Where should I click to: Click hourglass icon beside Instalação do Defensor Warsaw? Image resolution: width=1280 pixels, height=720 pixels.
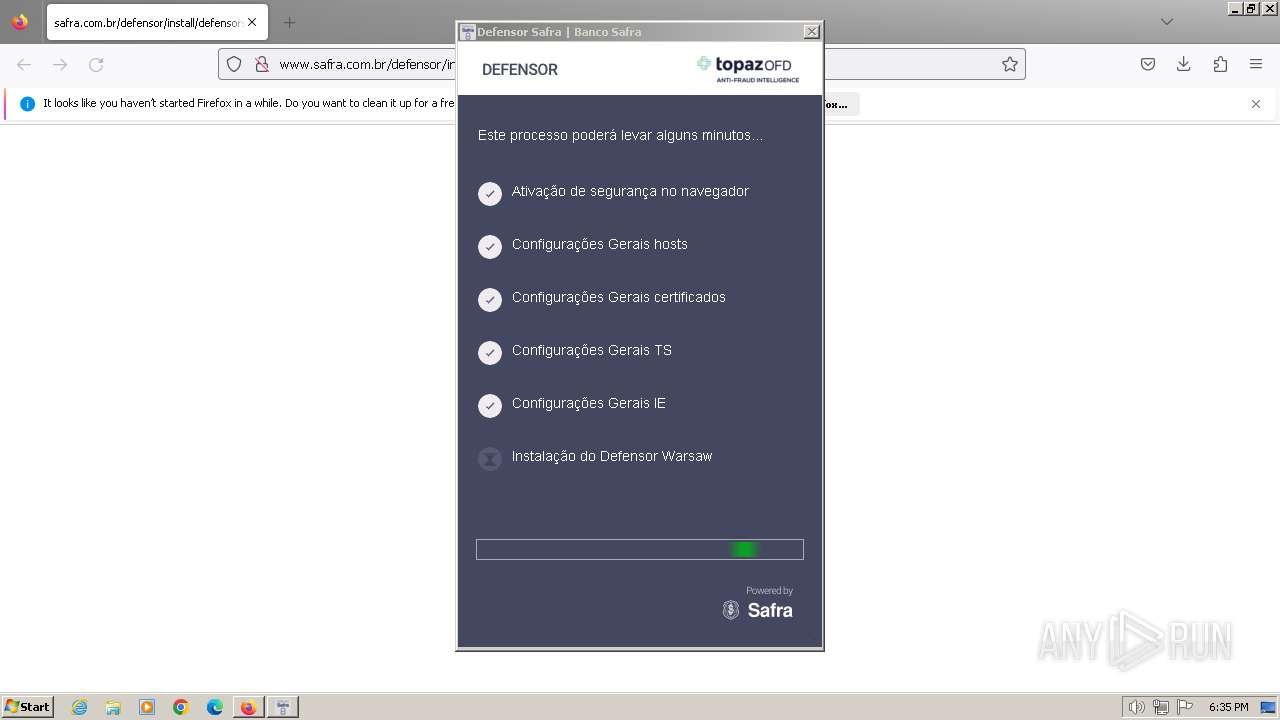click(490, 459)
